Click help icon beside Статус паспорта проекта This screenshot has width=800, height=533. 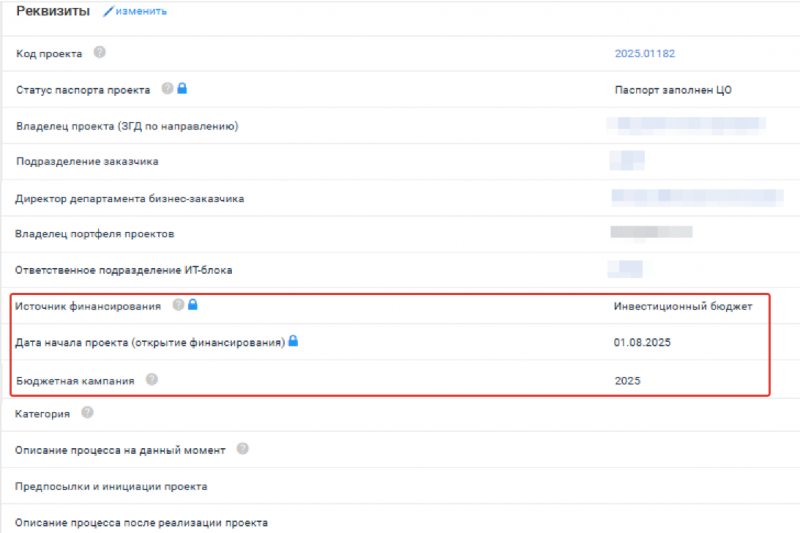pos(167,89)
